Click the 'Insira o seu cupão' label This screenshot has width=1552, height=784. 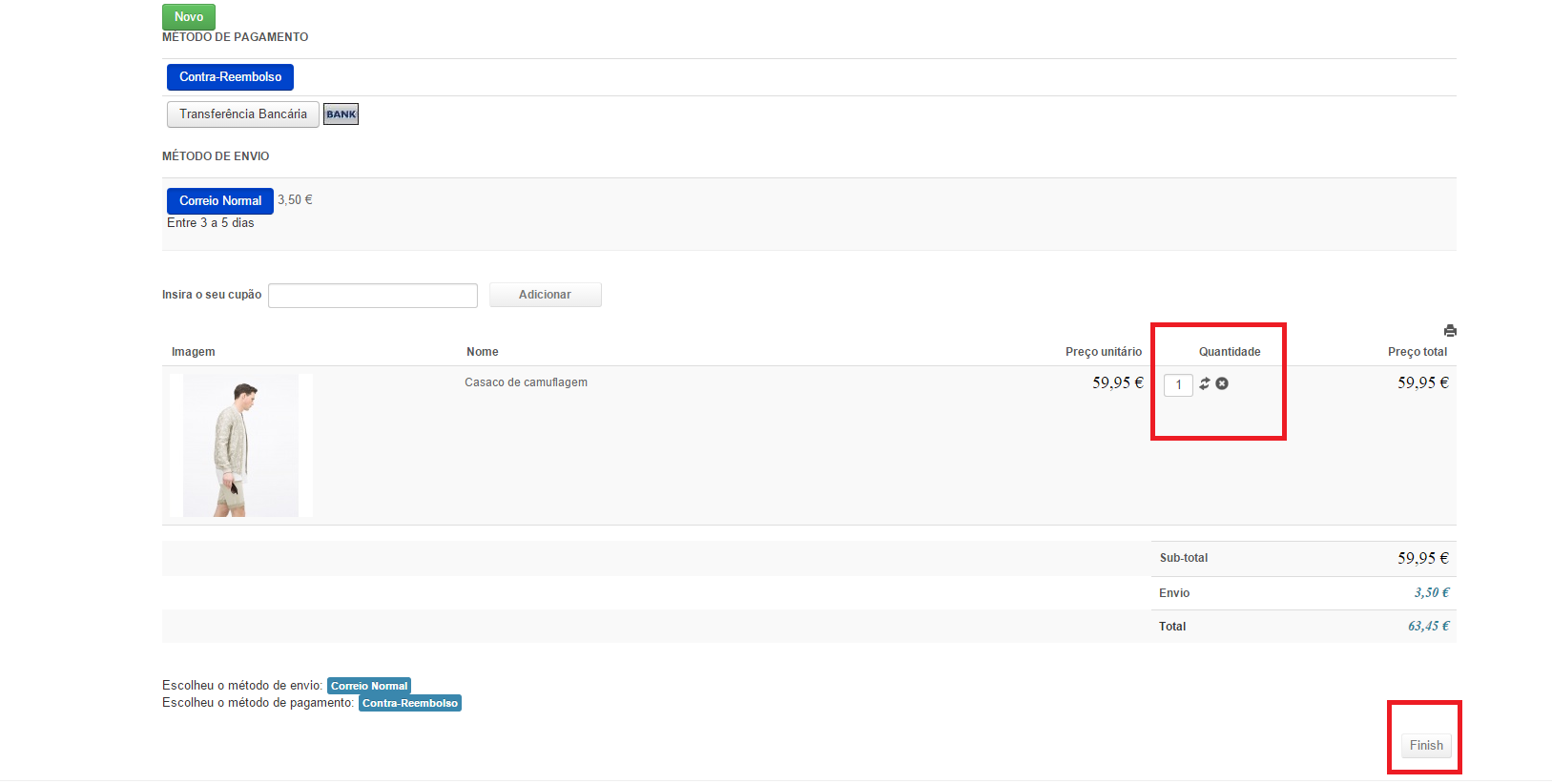pos(212,295)
